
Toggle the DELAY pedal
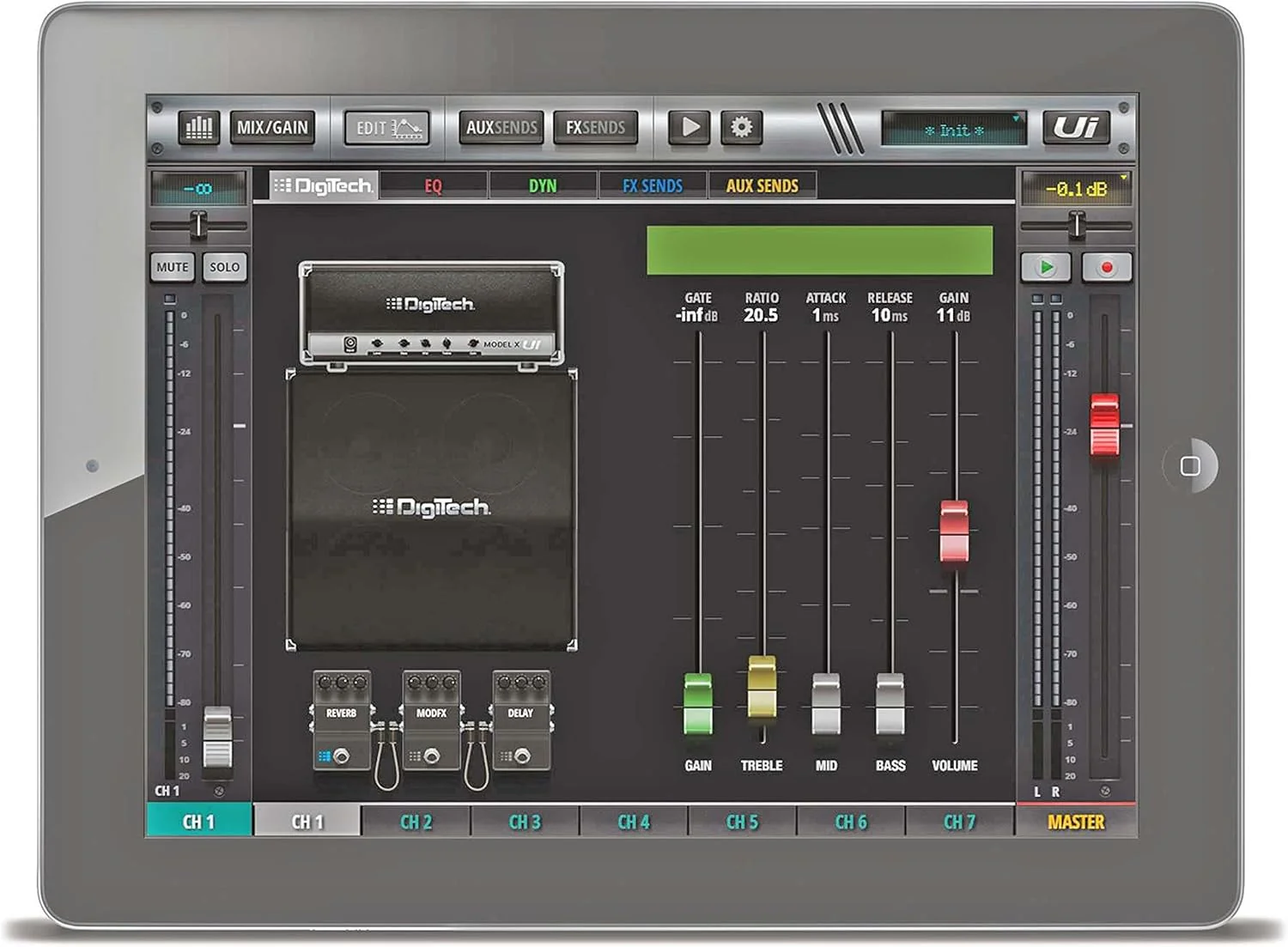(x=521, y=720)
